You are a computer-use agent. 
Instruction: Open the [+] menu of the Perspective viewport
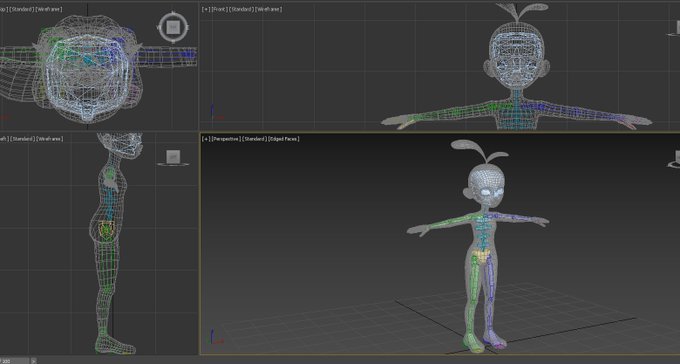pyautogui.click(x=206, y=139)
